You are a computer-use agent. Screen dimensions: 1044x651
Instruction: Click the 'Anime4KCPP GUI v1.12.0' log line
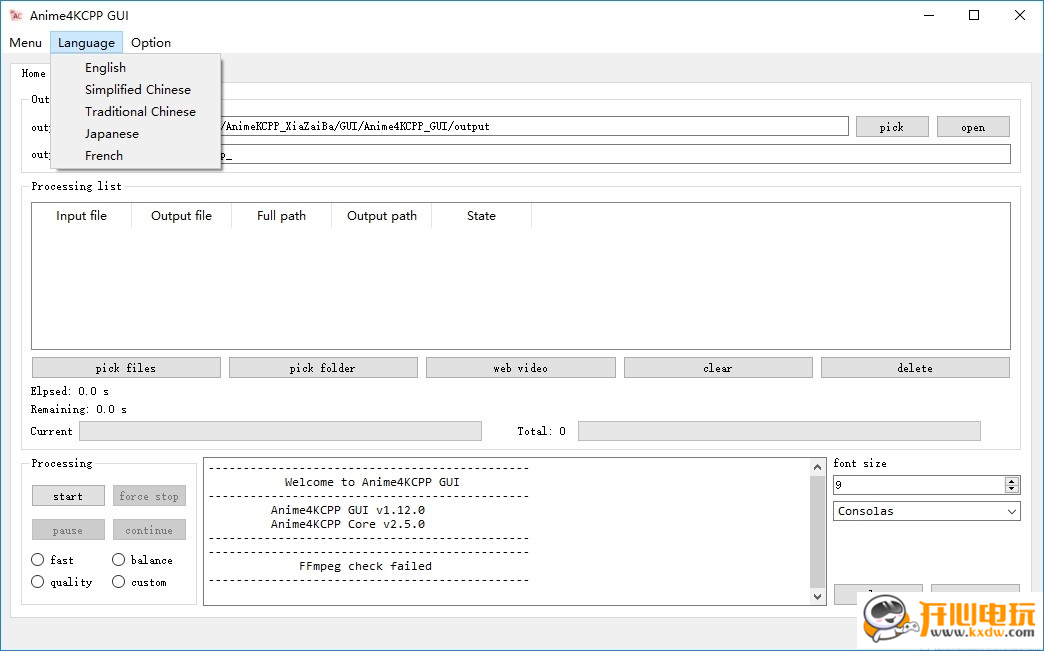click(x=348, y=510)
